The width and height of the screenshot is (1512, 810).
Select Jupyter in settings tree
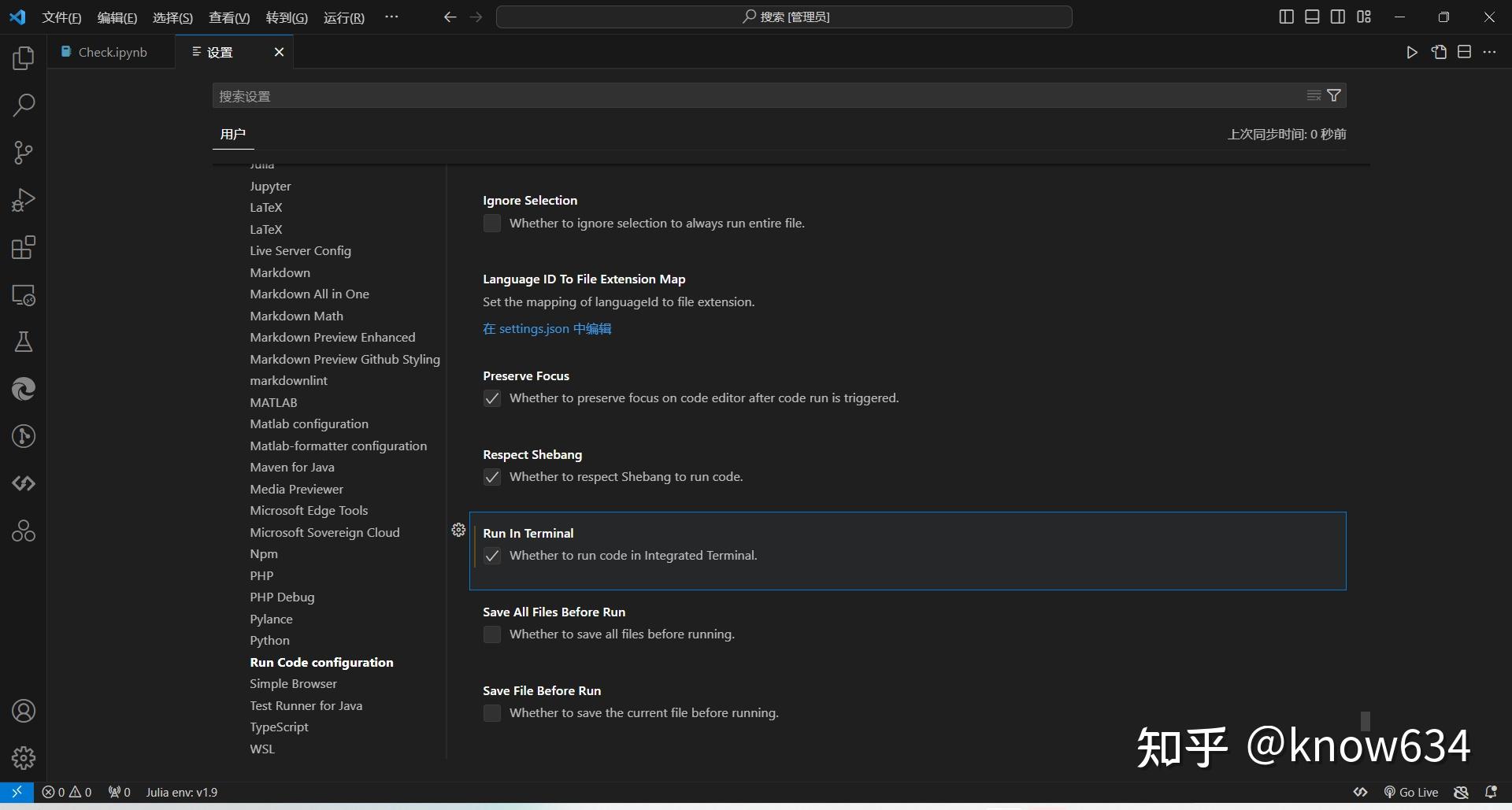270,186
